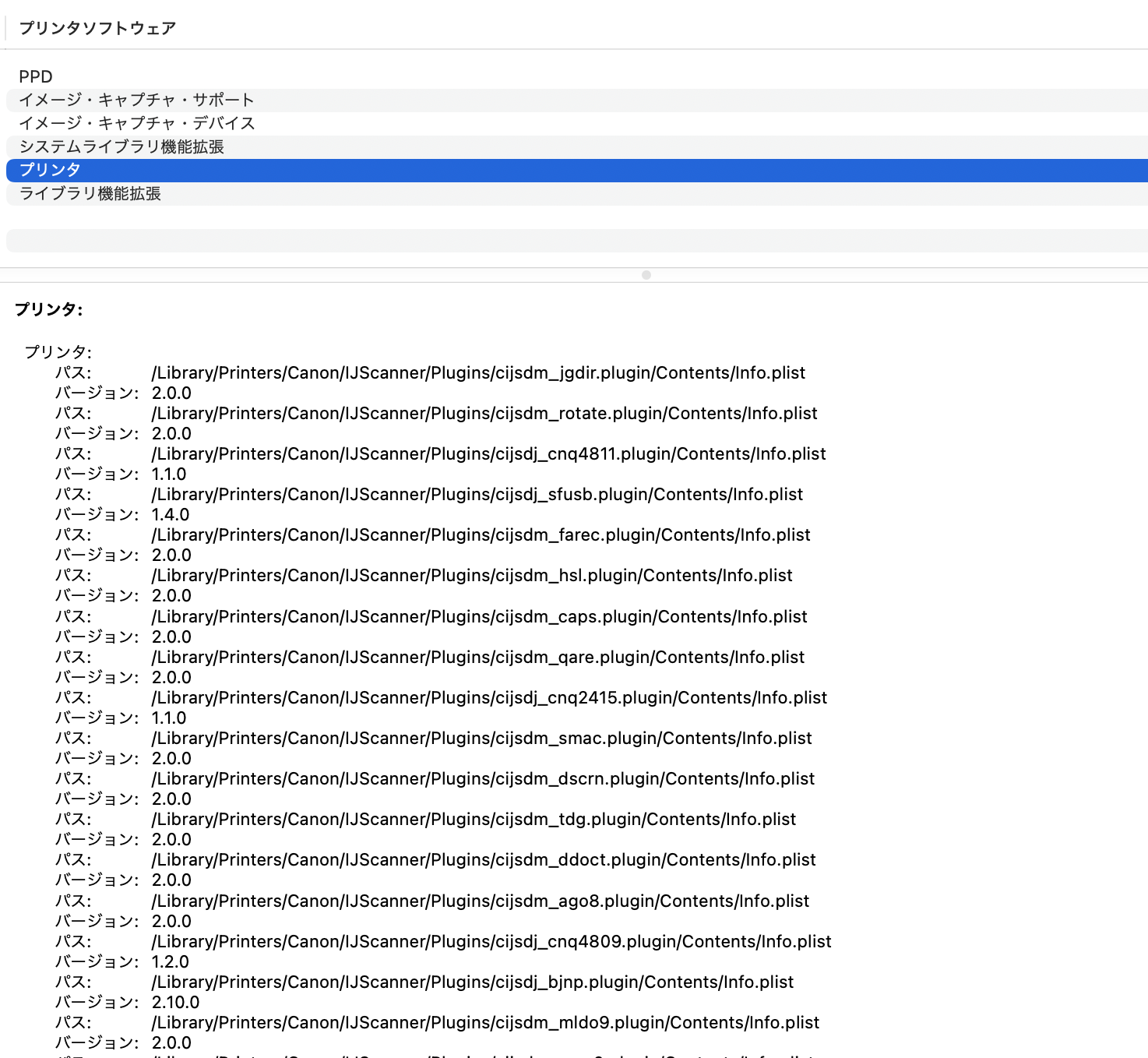The height and width of the screenshot is (1058, 1148).
Task: Click version 1.1.0 of the cijsdj_cnq2415 plugin
Action: pos(169,718)
